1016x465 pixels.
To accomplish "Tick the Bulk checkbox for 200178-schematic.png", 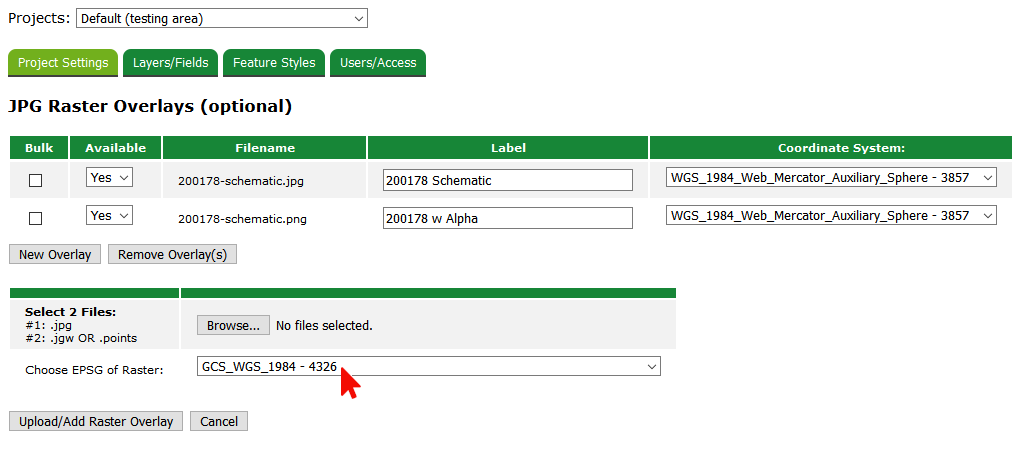I will (x=36, y=218).
